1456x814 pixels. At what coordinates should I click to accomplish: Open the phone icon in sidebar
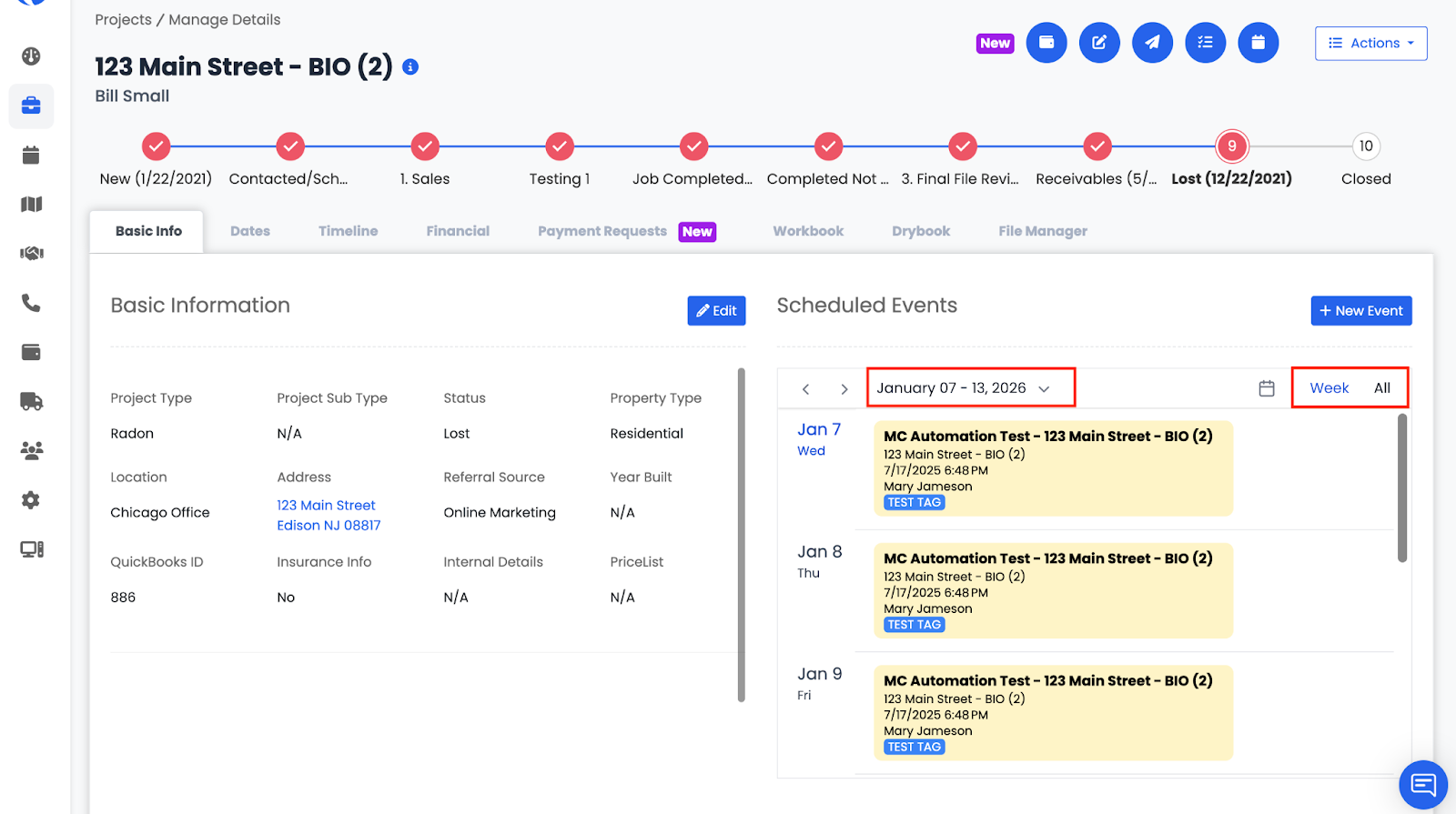pos(31,303)
